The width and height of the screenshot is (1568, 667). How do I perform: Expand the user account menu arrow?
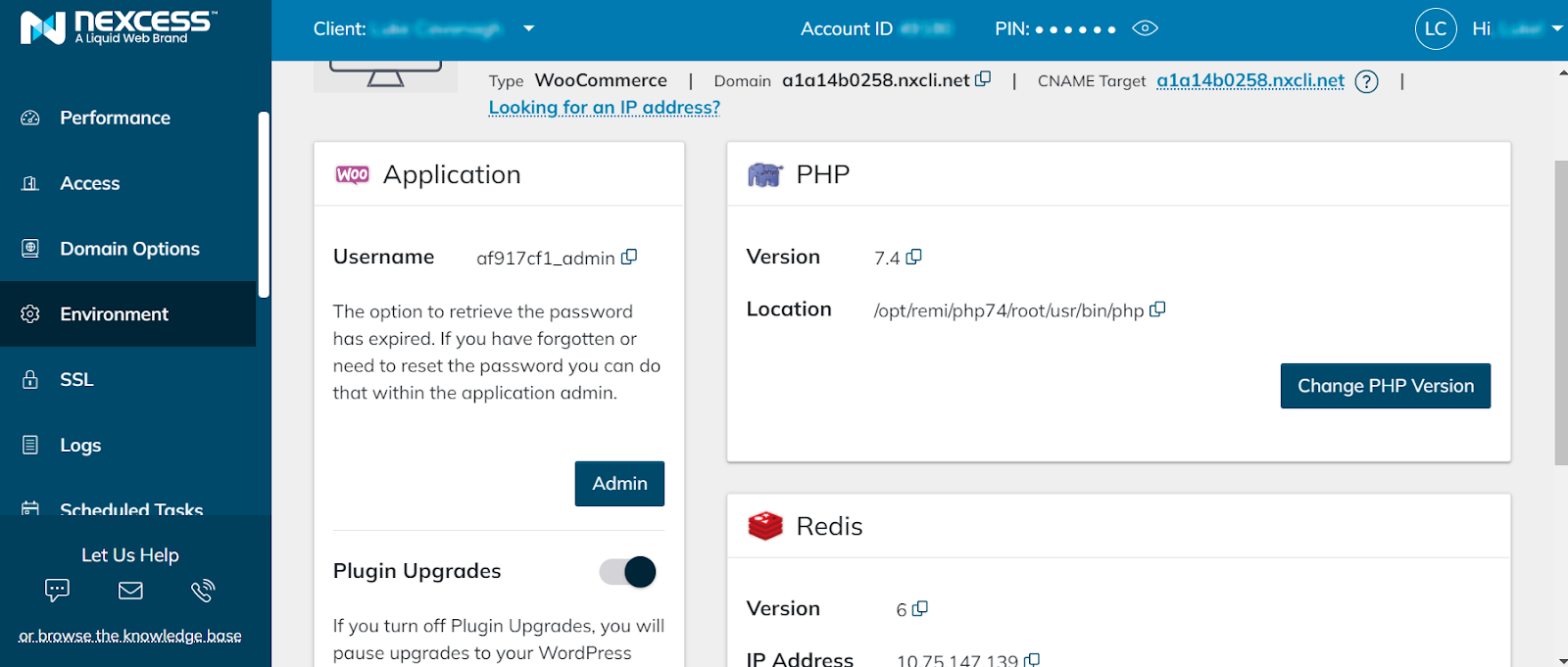(1556, 28)
